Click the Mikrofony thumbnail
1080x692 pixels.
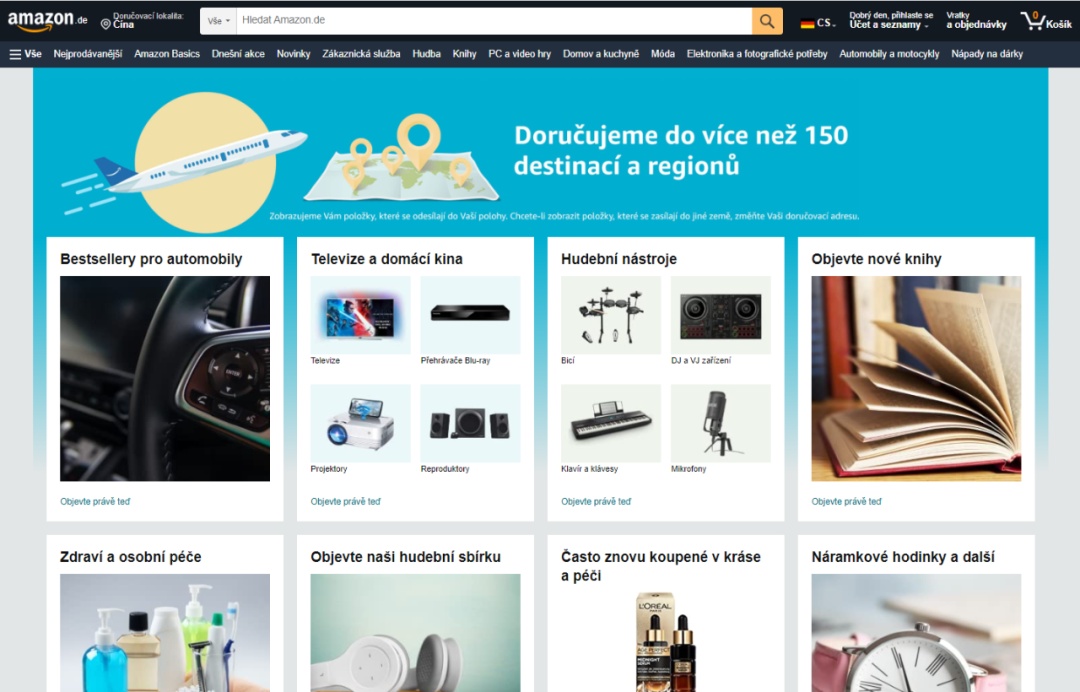pyautogui.click(x=720, y=423)
